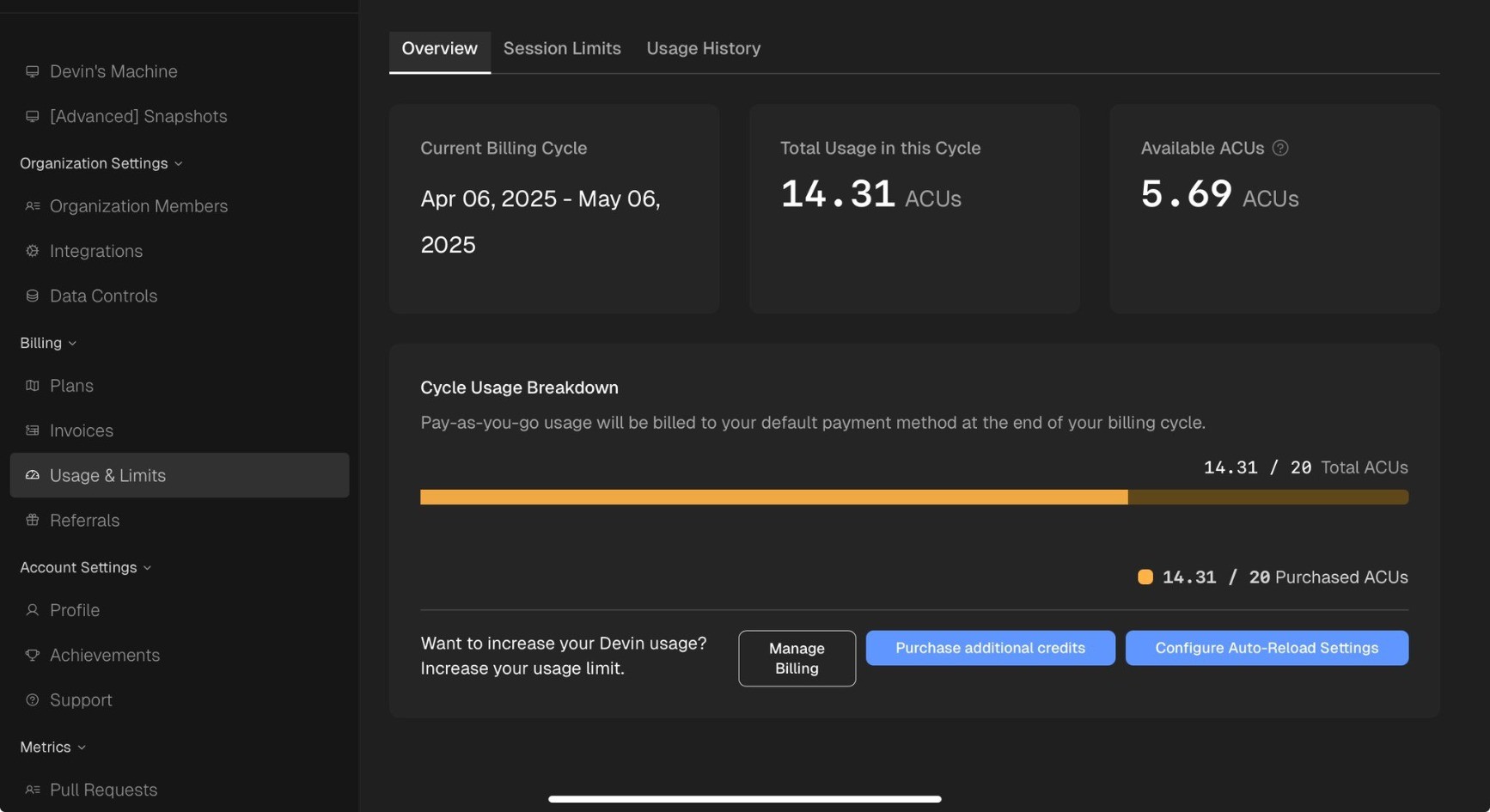The height and width of the screenshot is (812, 1490).
Task: Open the Plans page
Action: click(180, 386)
